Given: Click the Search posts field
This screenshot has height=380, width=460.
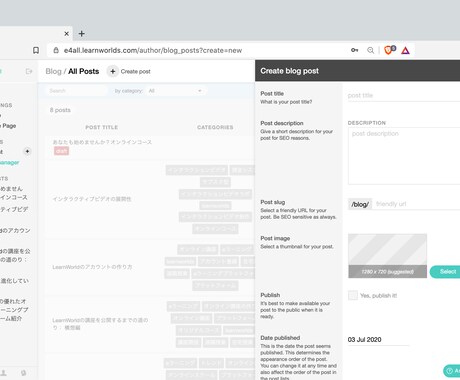Looking at the screenshot, I should click(x=77, y=91).
